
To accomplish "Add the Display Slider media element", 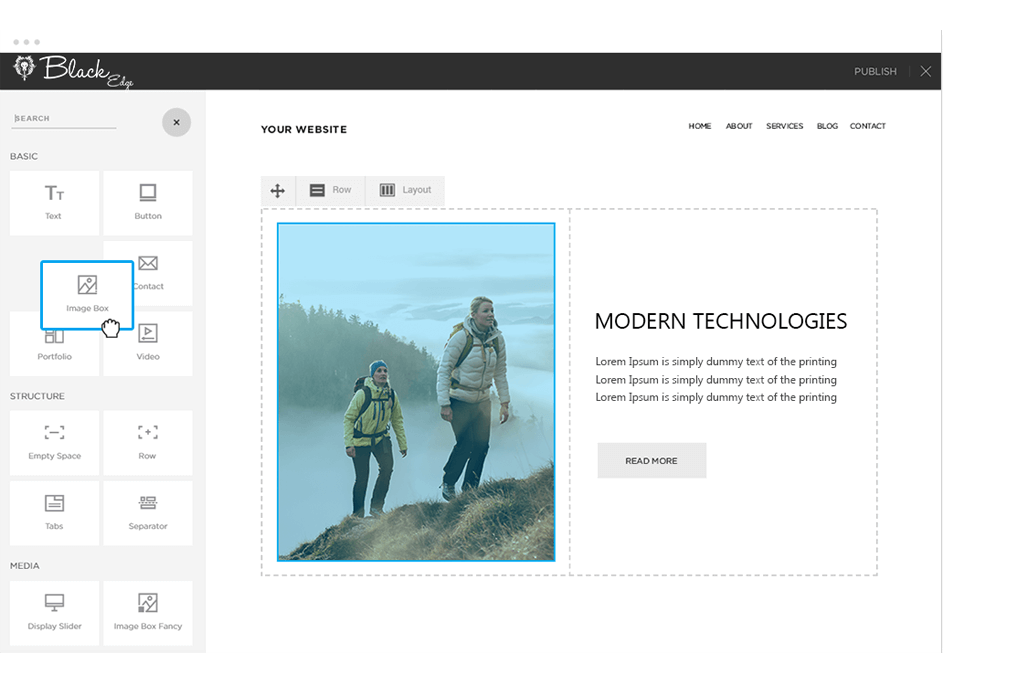I will [54, 613].
